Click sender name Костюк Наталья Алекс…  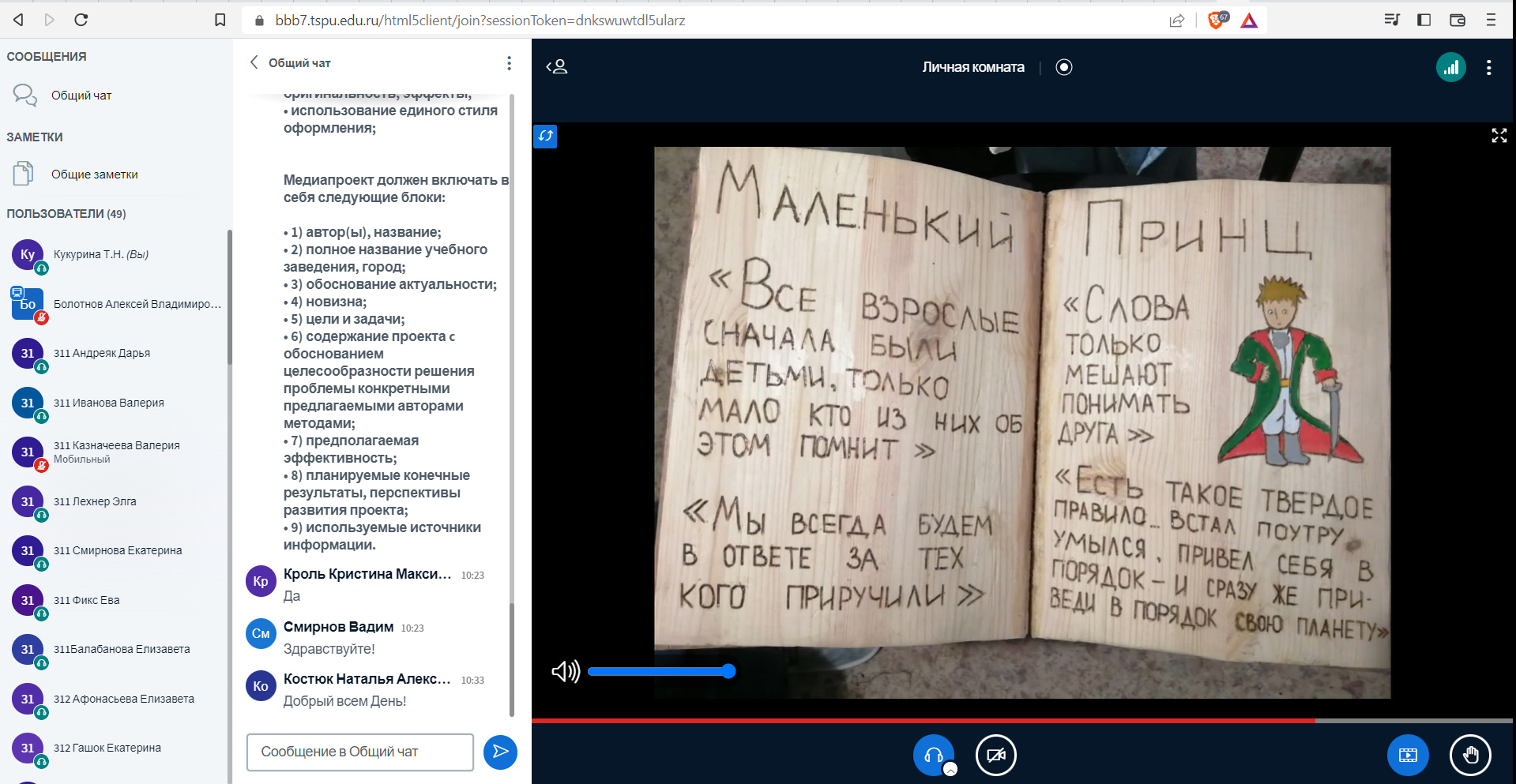(x=367, y=679)
